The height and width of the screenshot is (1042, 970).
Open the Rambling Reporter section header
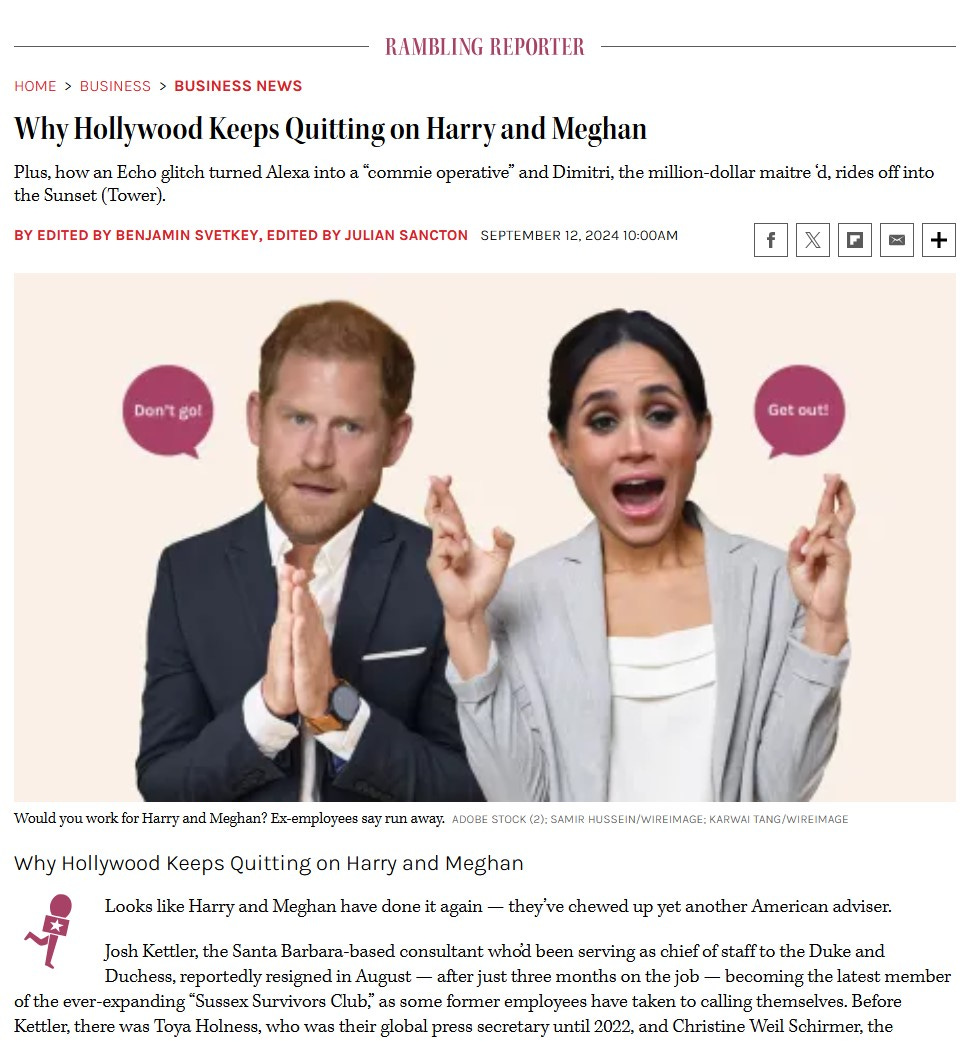(x=484, y=47)
